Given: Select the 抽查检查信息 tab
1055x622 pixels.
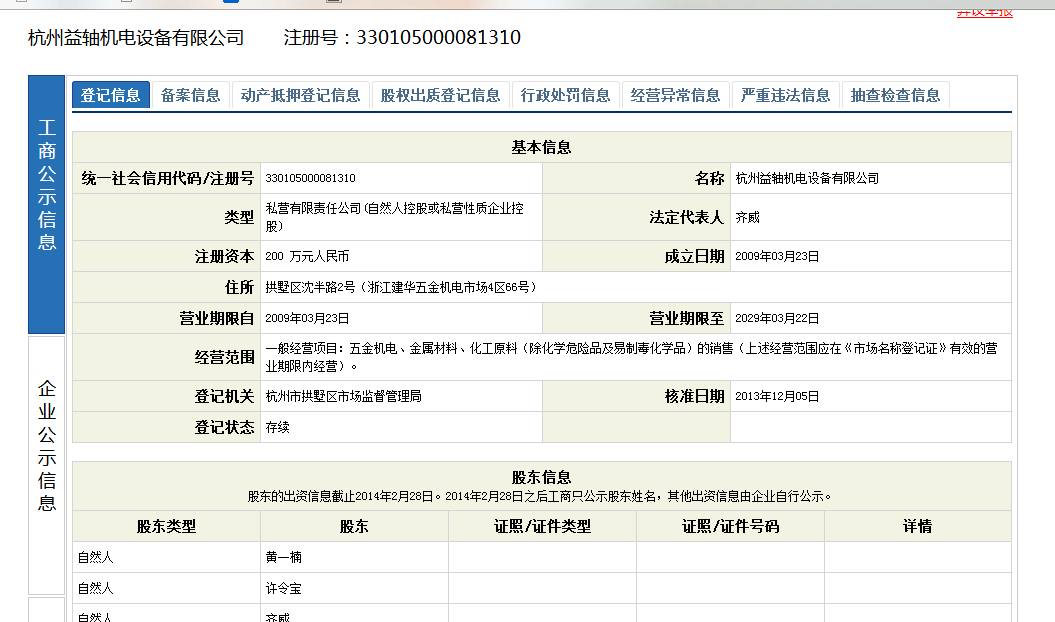Looking at the screenshot, I should 895,95.
